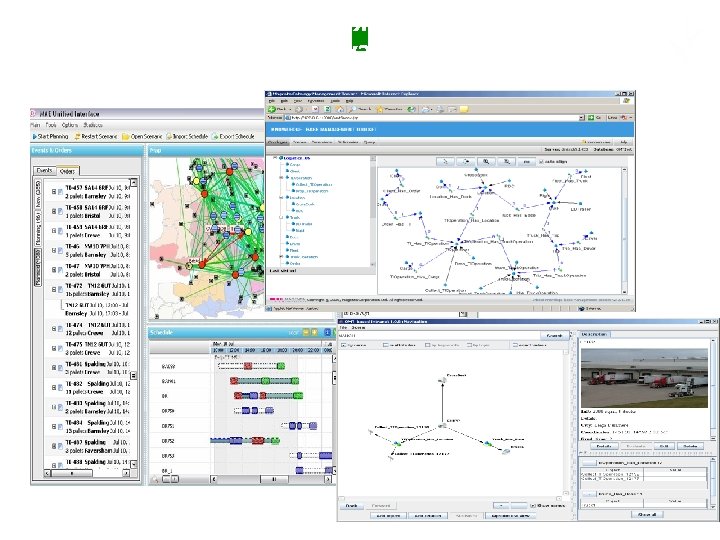
Task: Toggle the Show names checkbox
Action: [533, 506]
